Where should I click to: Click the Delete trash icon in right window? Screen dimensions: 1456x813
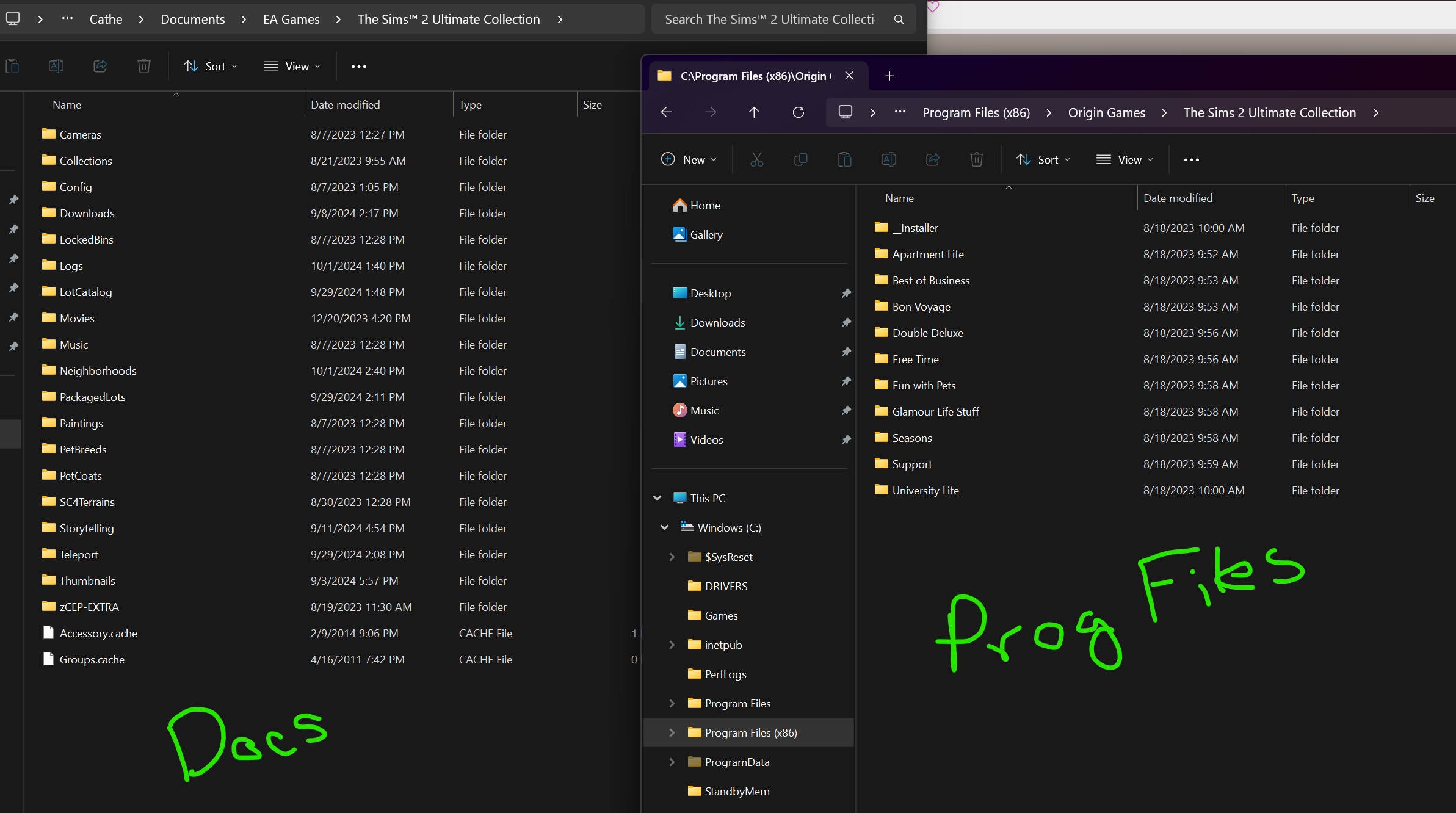976,159
